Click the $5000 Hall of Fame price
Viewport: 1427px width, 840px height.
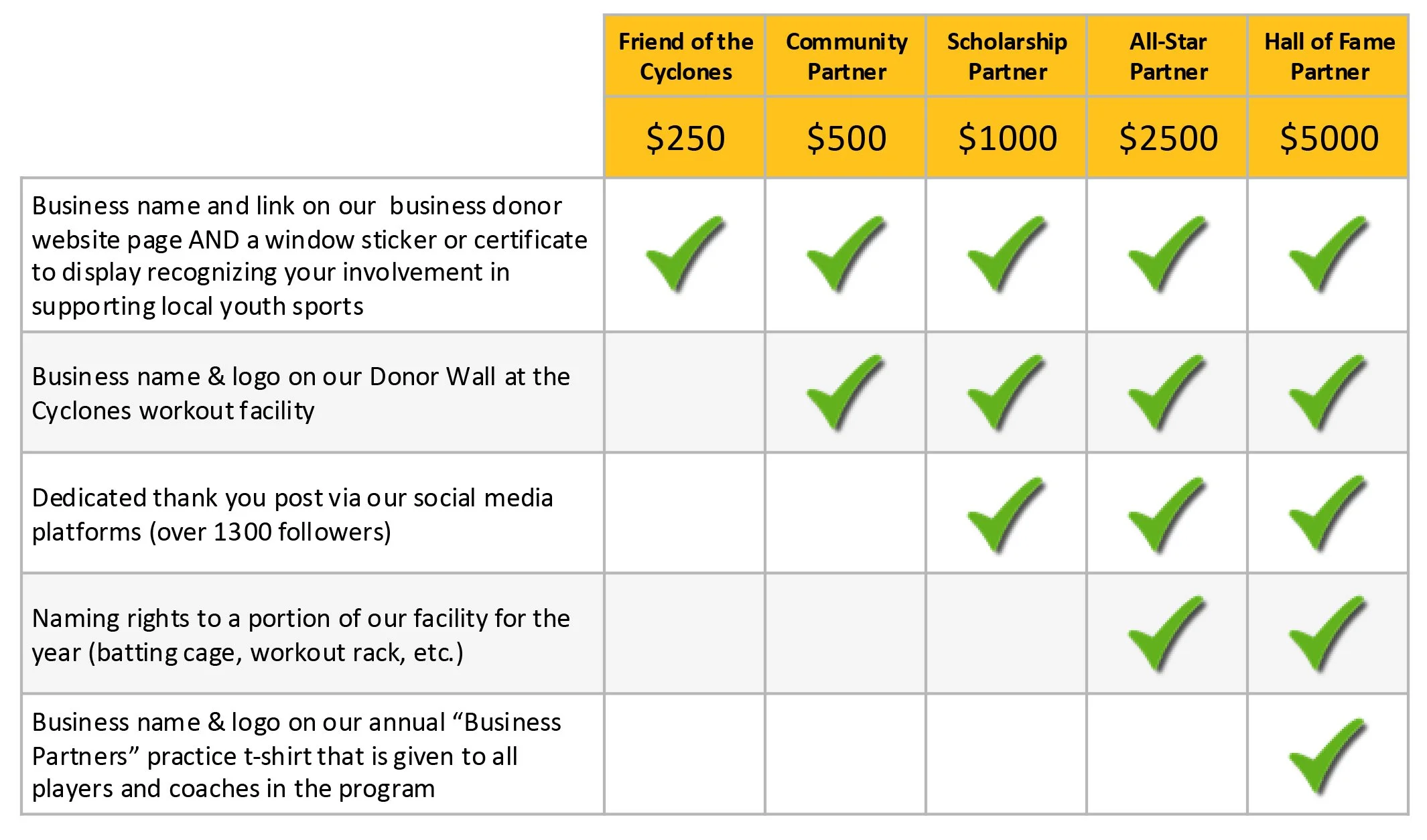click(x=1328, y=138)
